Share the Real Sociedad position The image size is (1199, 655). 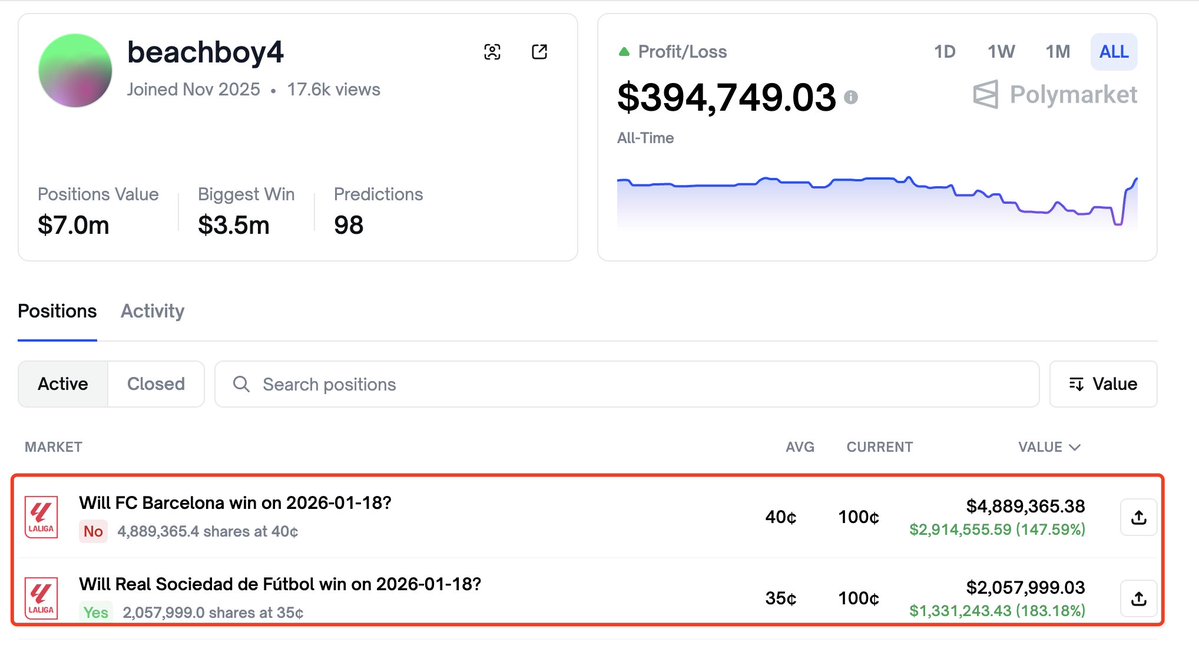(1138, 598)
